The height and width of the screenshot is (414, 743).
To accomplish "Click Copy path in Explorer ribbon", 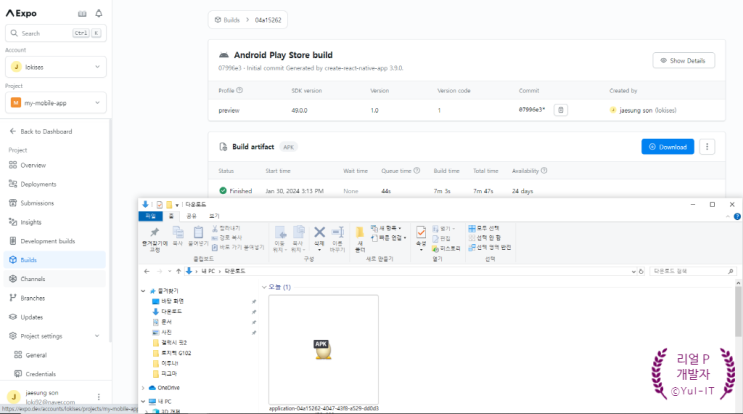I will pyautogui.click(x=227, y=238).
